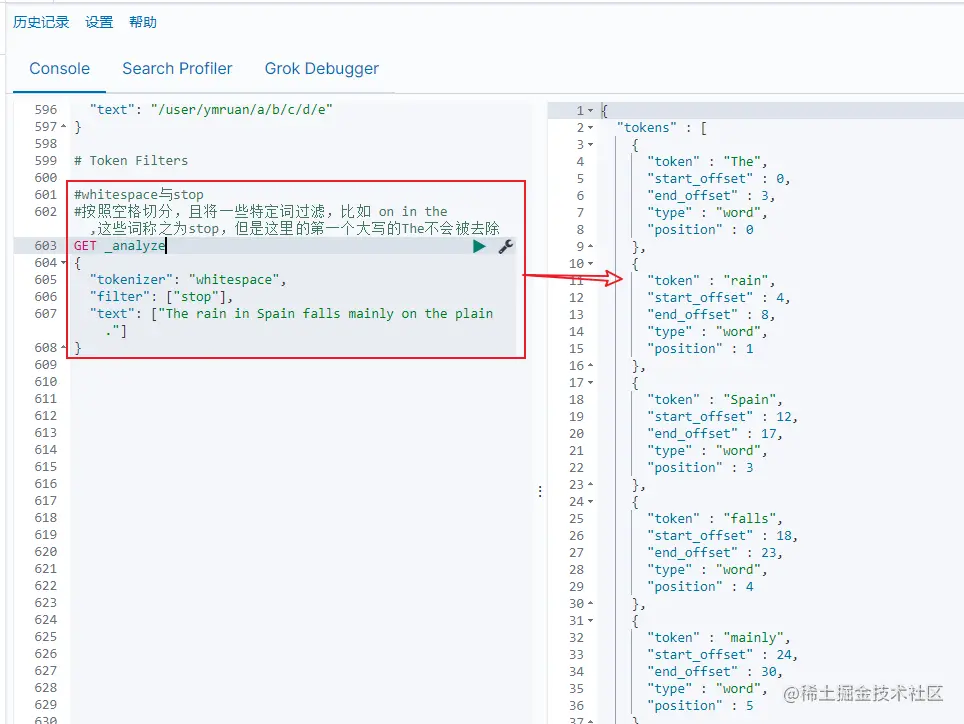The image size is (964, 724).
Task: Click the #whitespace与stop comment line
Action: [139, 195]
